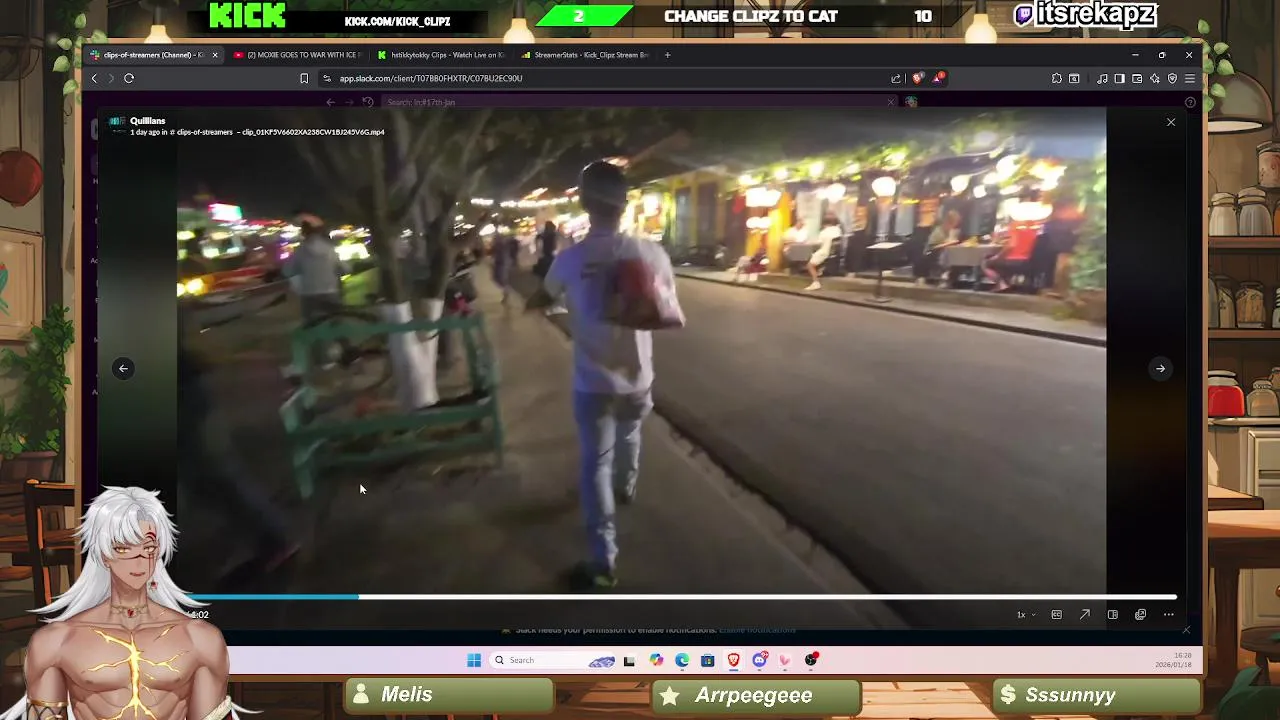Open the Leo AI assistant
Viewport: 1280px width, 720px height.
click(1155, 78)
